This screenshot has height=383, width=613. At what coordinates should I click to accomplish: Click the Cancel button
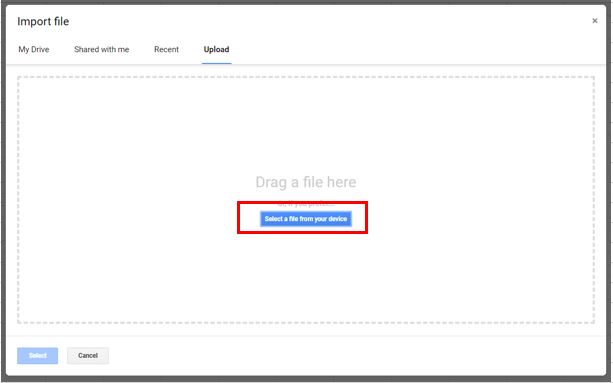(x=88, y=356)
